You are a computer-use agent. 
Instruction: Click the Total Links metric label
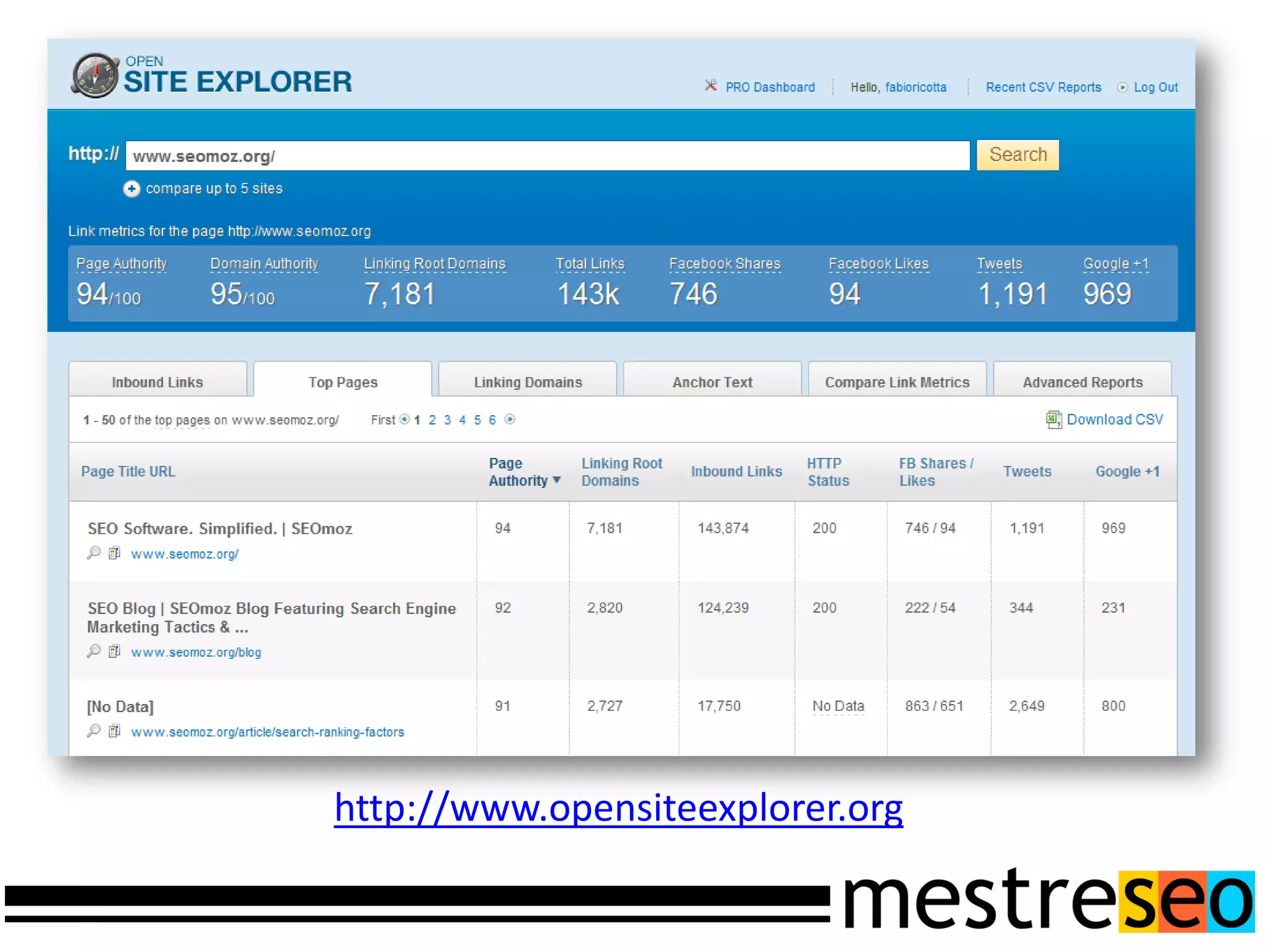(x=590, y=264)
